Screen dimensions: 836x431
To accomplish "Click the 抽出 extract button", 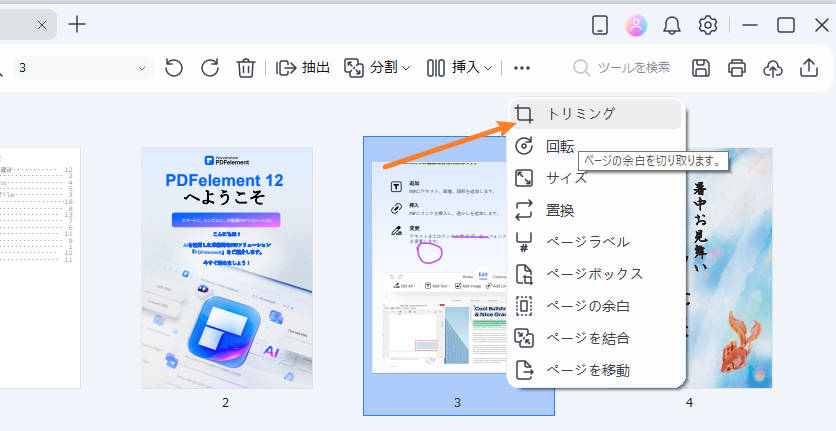I will click(303, 68).
